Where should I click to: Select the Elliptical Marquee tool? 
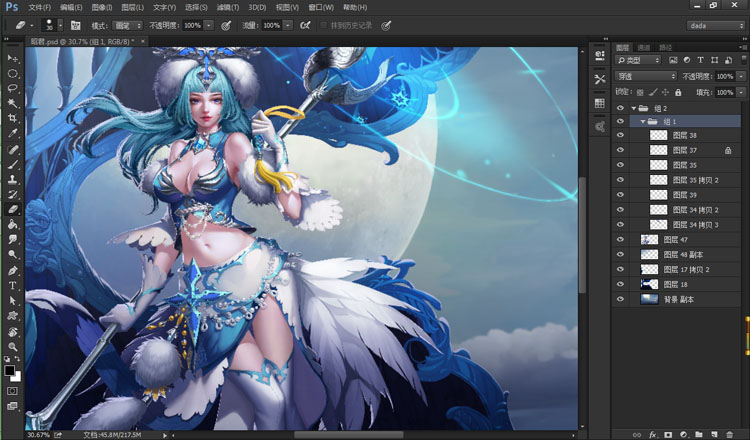(x=12, y=74)
